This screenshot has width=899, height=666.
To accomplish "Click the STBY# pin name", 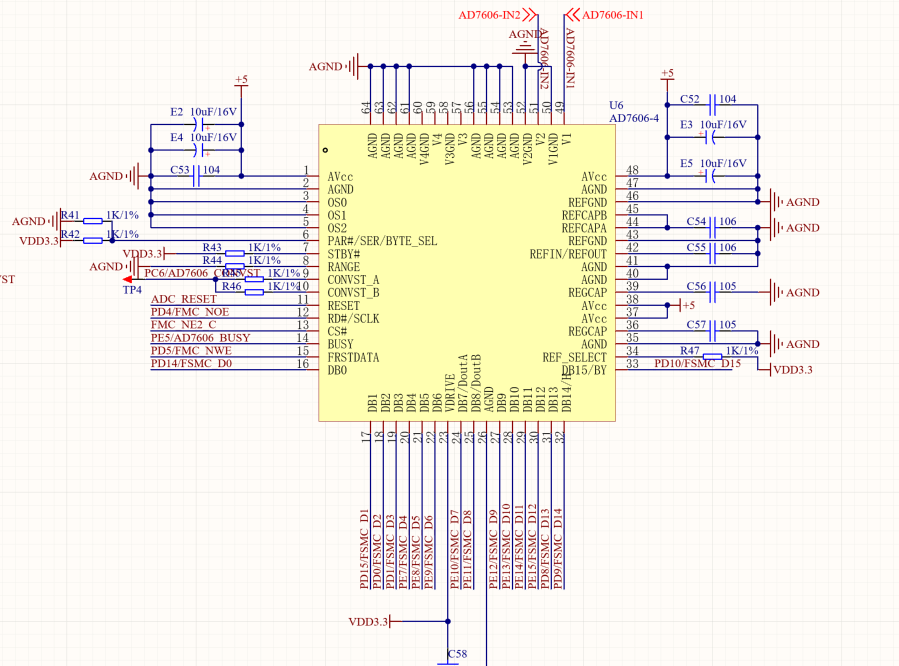I will [x=344, y=254].
